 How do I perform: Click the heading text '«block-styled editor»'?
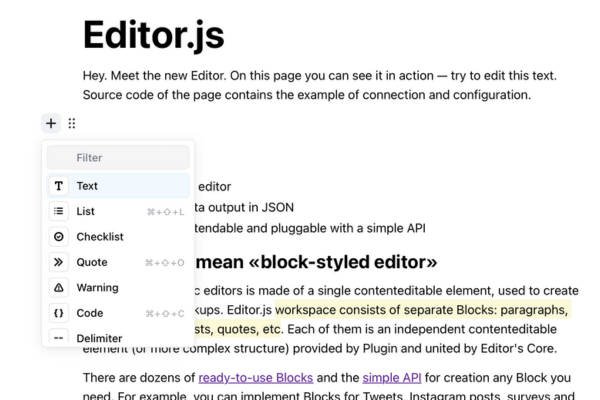(342, 262)
